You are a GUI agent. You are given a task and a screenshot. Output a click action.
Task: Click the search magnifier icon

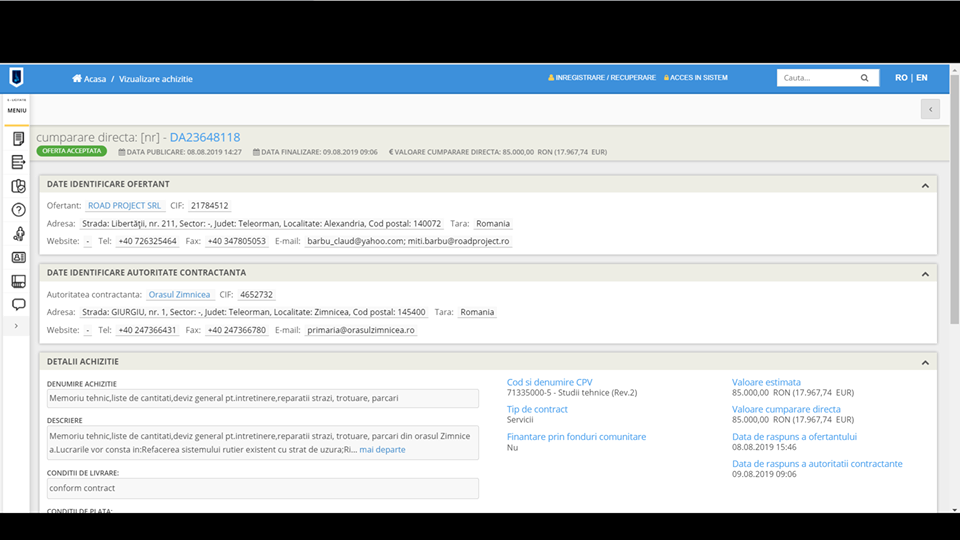pos(865,78)
